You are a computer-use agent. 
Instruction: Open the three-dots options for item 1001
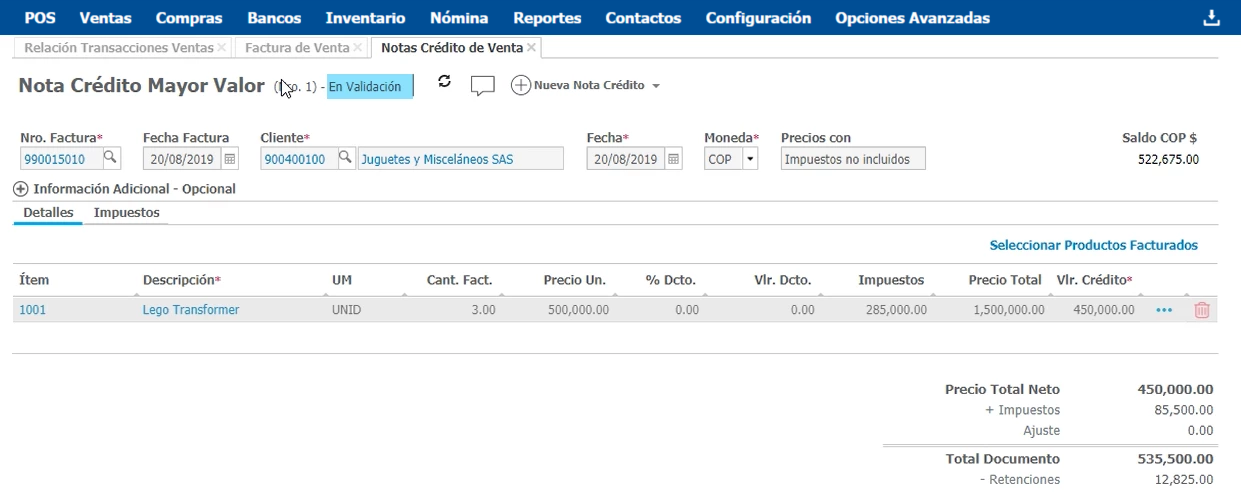1163,310
